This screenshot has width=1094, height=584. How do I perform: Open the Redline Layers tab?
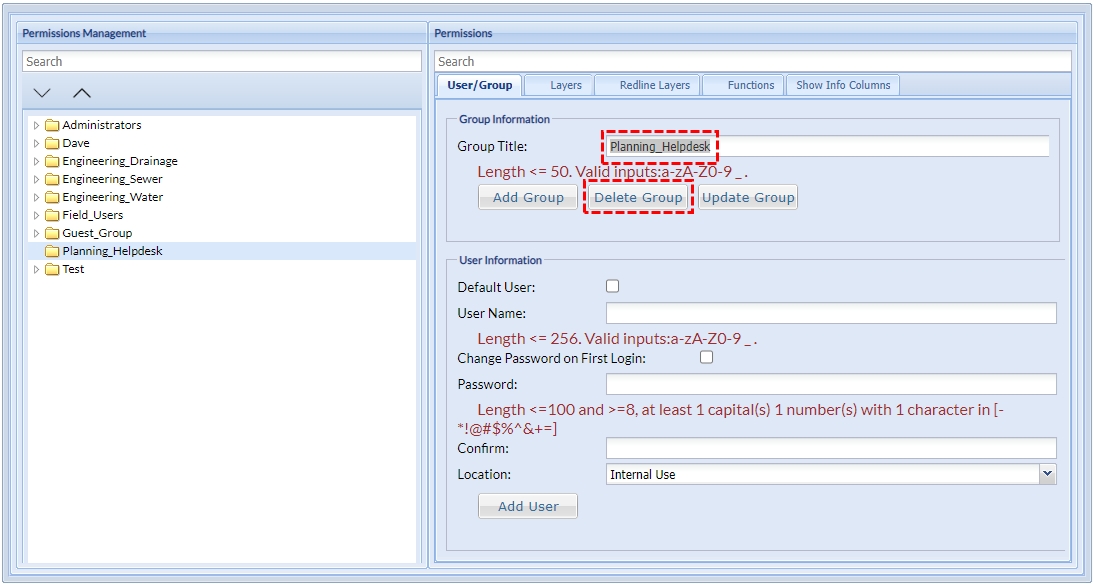click(654, 85)
